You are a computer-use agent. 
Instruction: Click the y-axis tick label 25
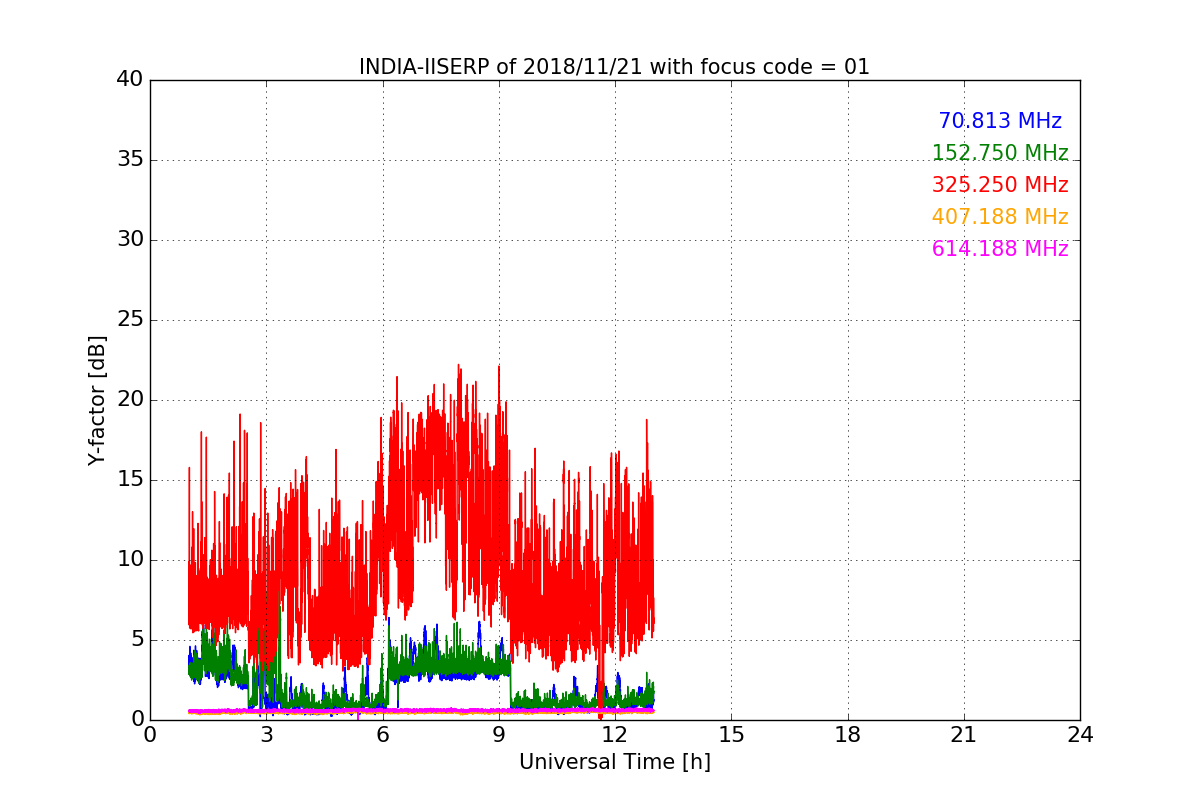tap(130, 320)
